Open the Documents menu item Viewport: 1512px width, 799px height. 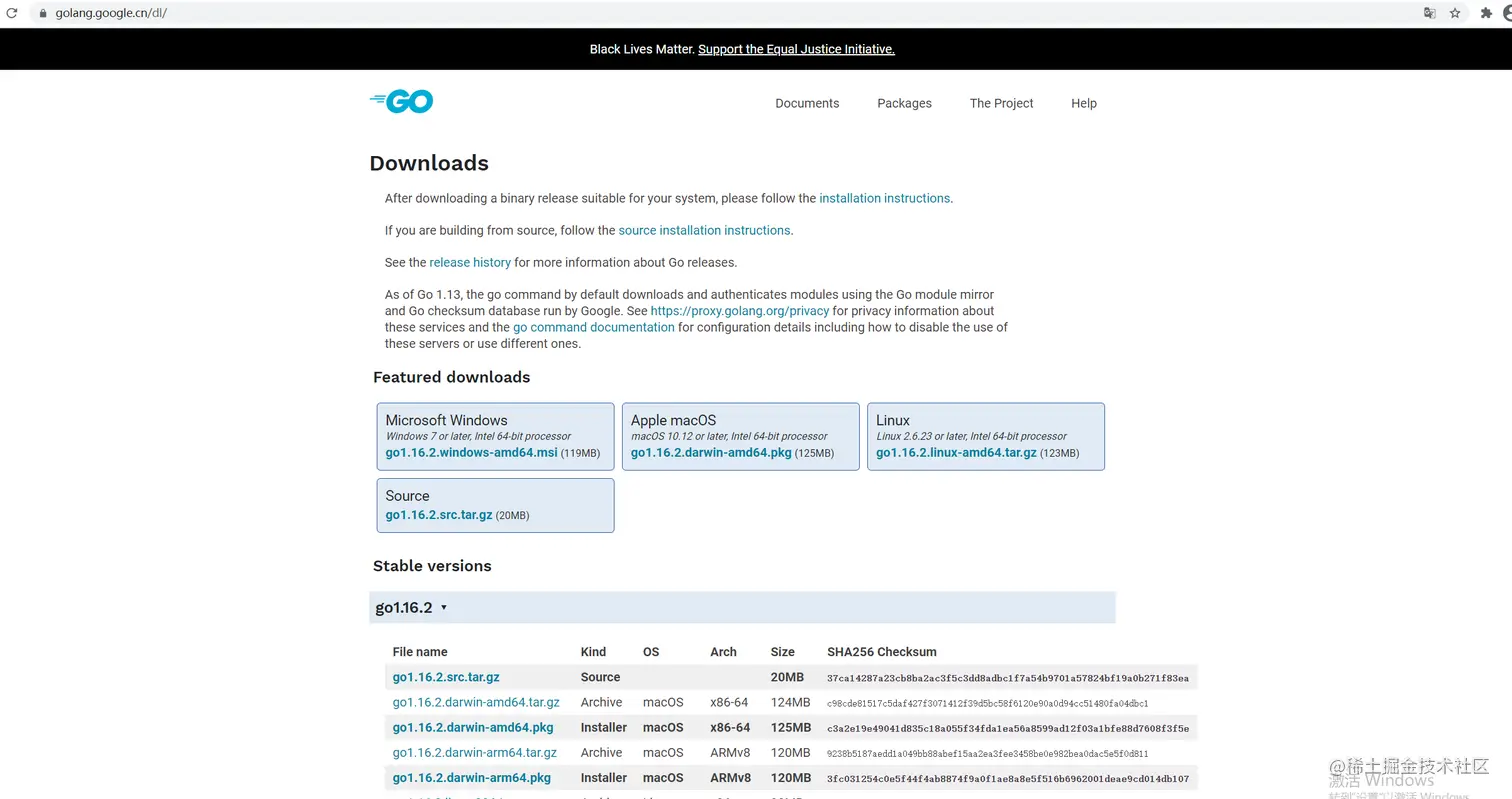click(807, 103)
